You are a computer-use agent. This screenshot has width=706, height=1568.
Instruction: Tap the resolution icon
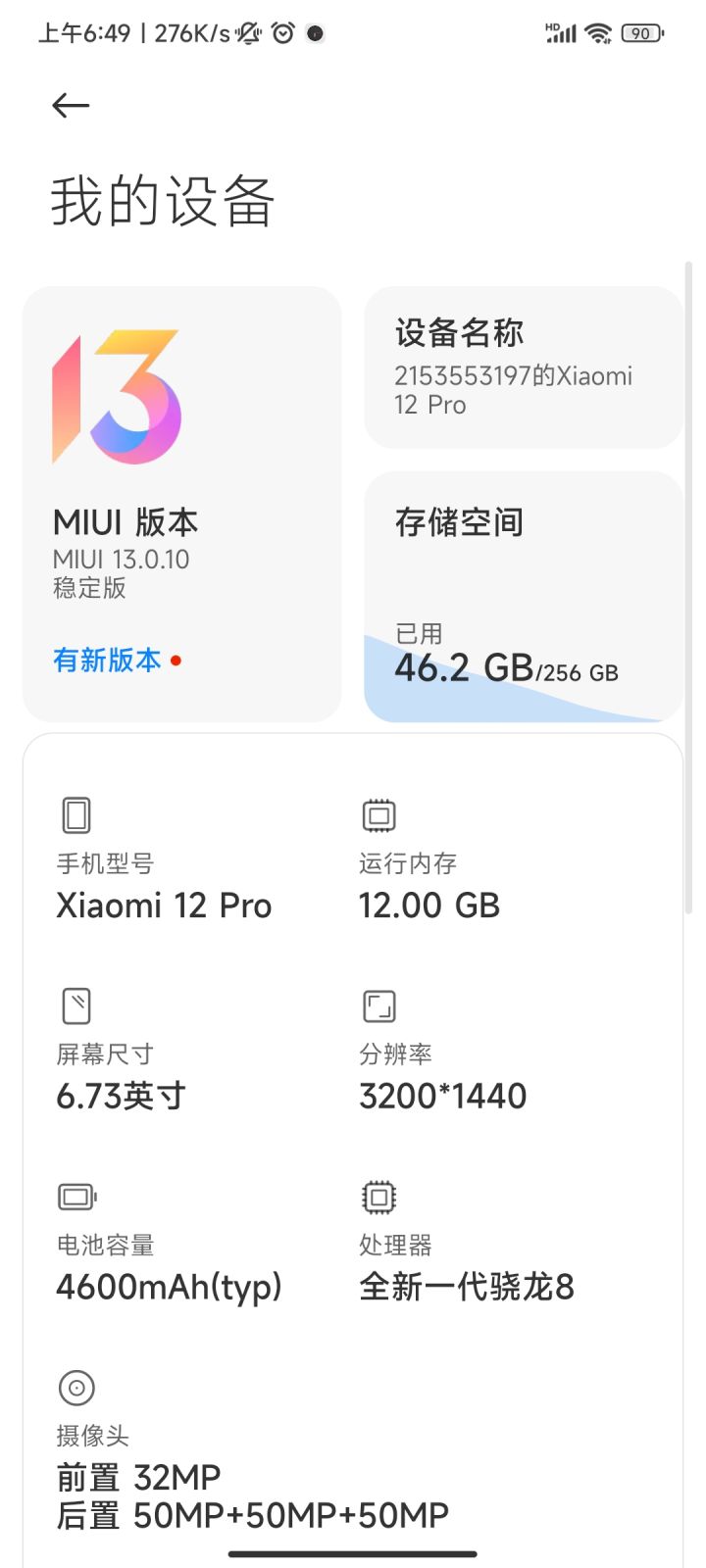(x=378, y=1006)
